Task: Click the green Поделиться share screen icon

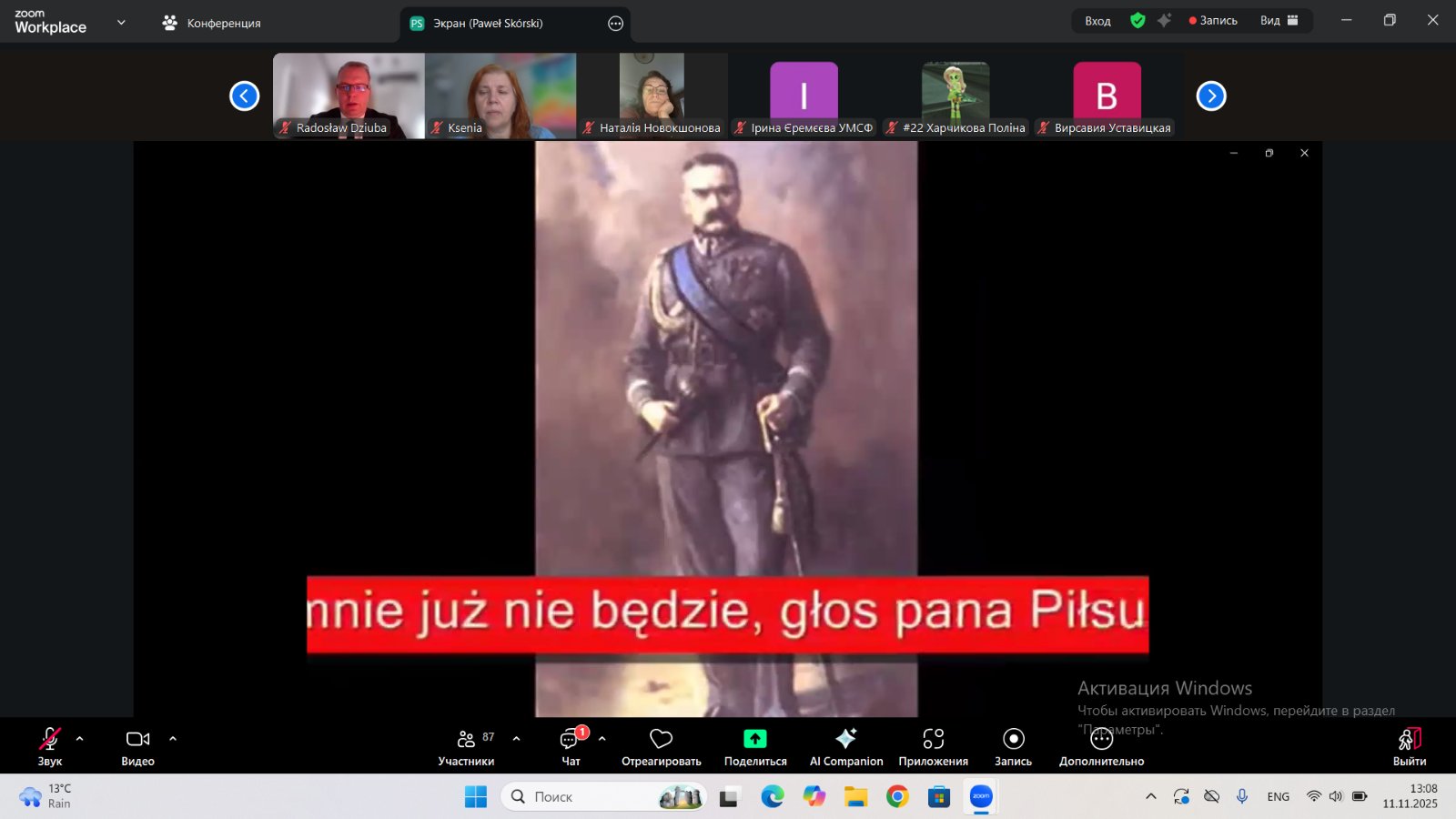Action: pos(754,739)
